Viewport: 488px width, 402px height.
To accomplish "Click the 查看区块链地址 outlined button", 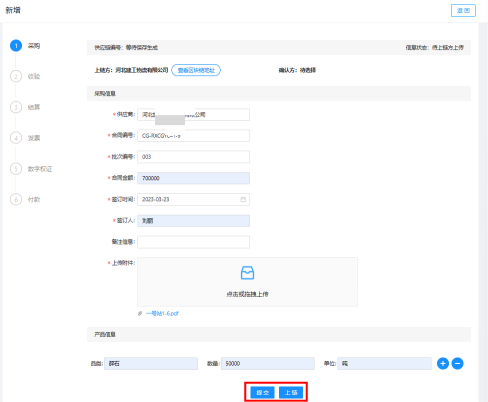I will coord(196,70).
